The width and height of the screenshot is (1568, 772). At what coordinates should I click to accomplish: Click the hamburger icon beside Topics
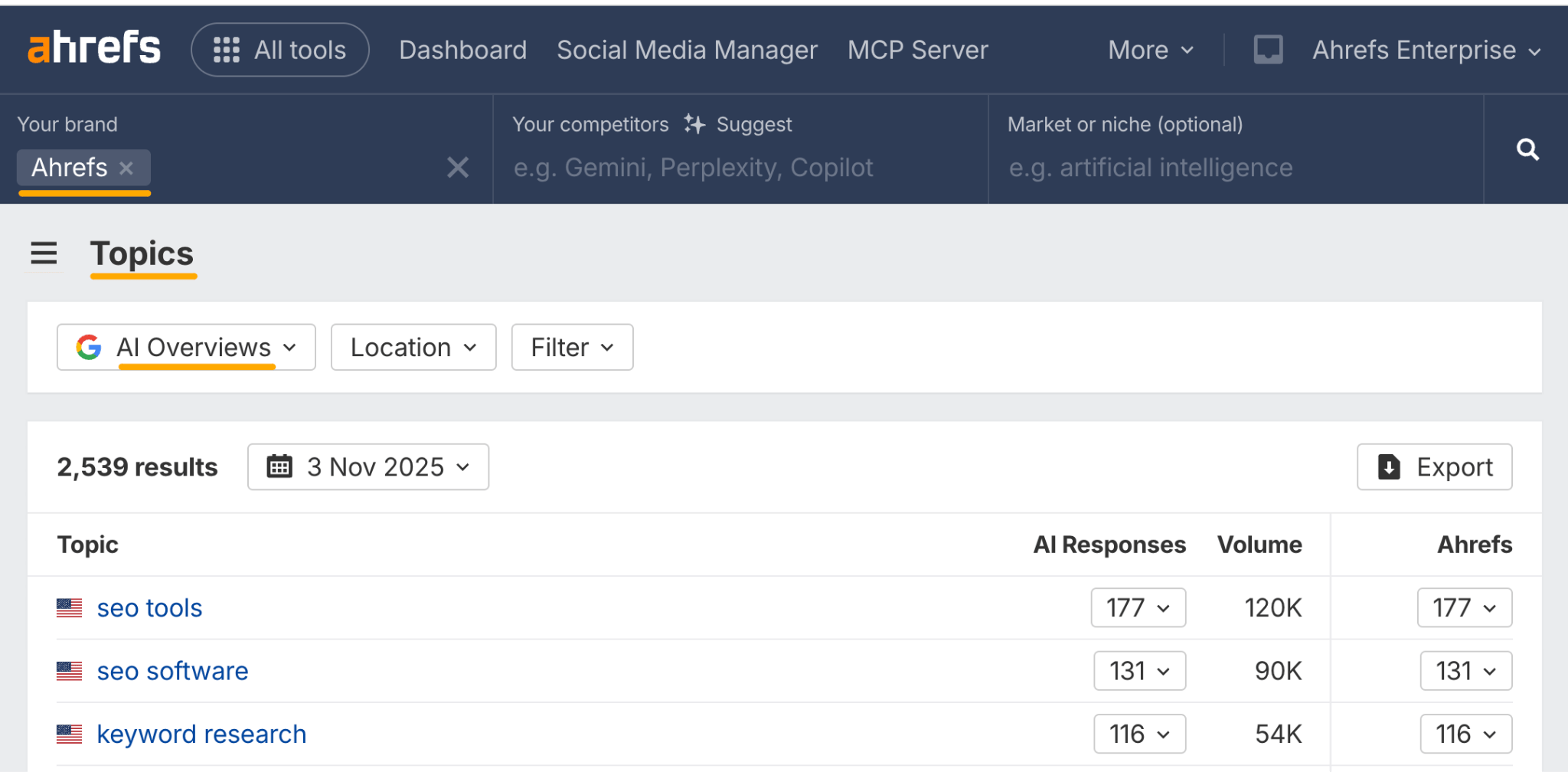[x=44, y=254]
